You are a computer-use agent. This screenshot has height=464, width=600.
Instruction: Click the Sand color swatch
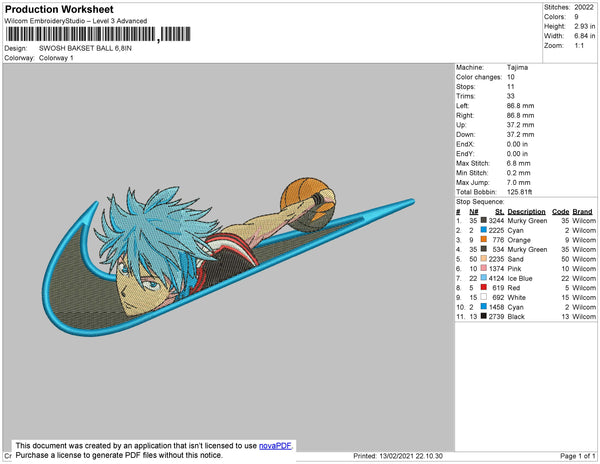click(484, 259)
